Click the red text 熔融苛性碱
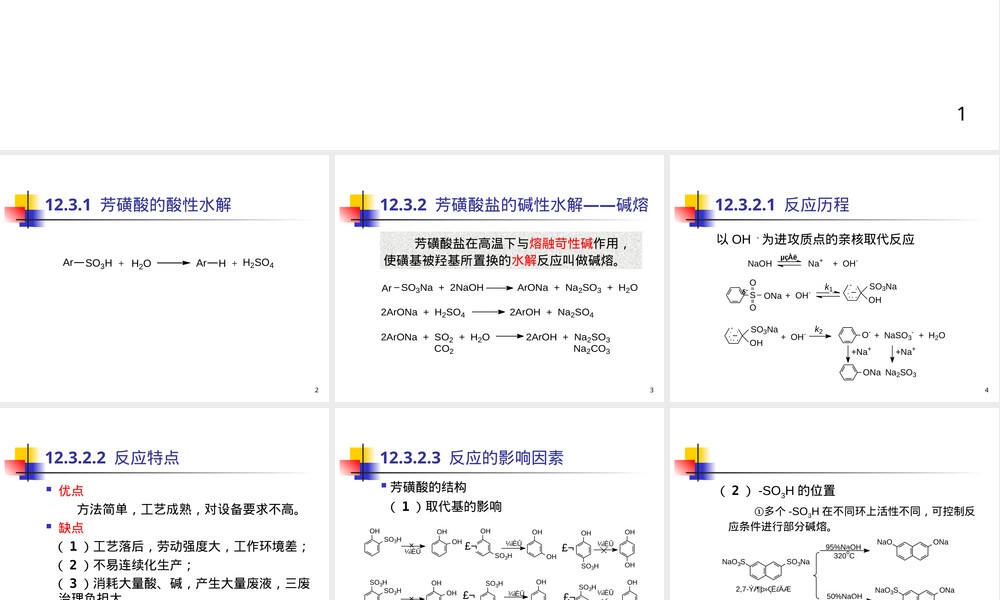The image size is (1000, 600). click(x=561, y=244)
